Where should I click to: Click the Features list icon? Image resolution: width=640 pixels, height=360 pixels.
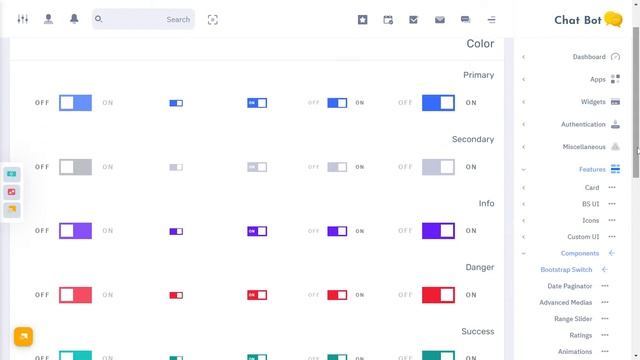(616, 169)
